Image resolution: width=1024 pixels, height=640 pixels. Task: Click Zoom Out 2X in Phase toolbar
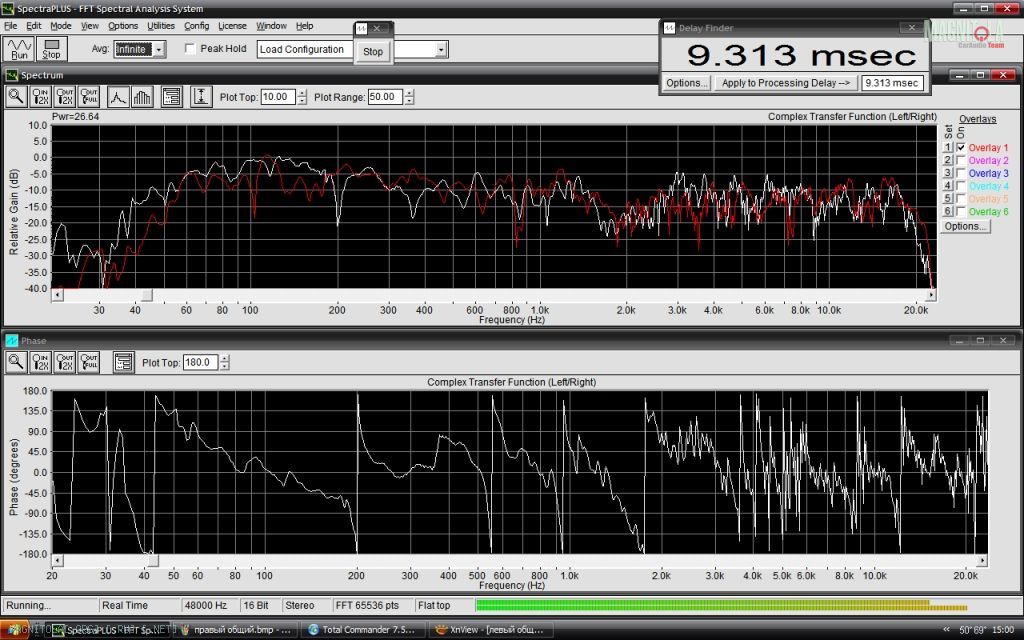(x=65, y=362)
